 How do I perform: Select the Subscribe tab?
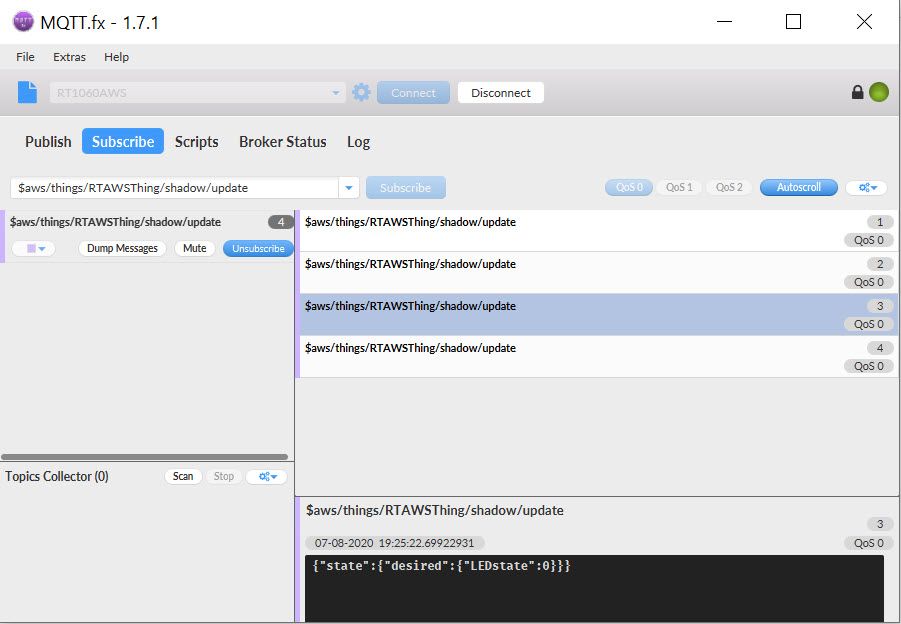pos(123,141)
